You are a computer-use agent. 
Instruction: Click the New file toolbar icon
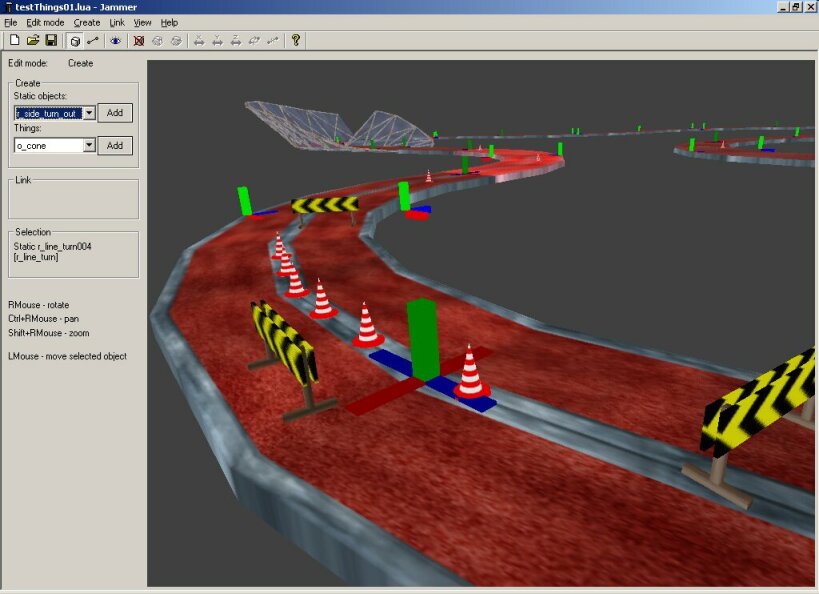pyautogui.click(x=15, y=41)
